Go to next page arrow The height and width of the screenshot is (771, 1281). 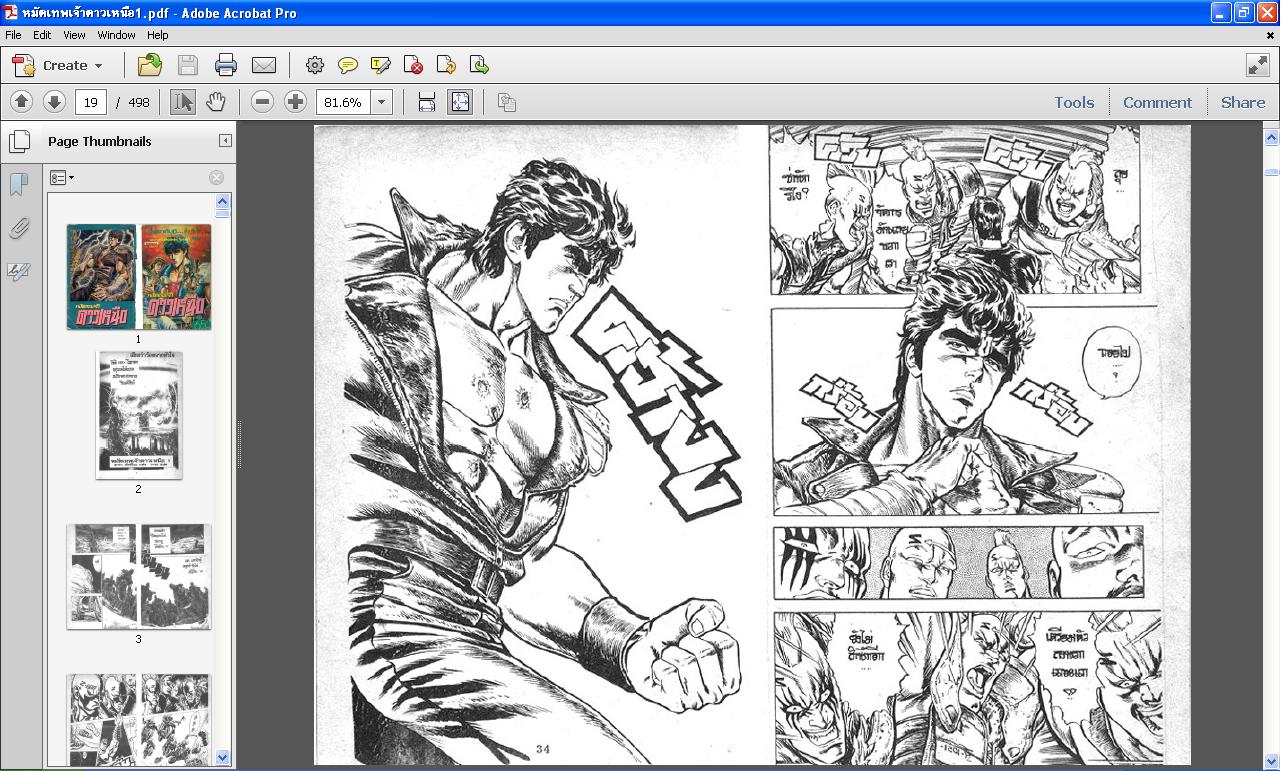[54, 102]
